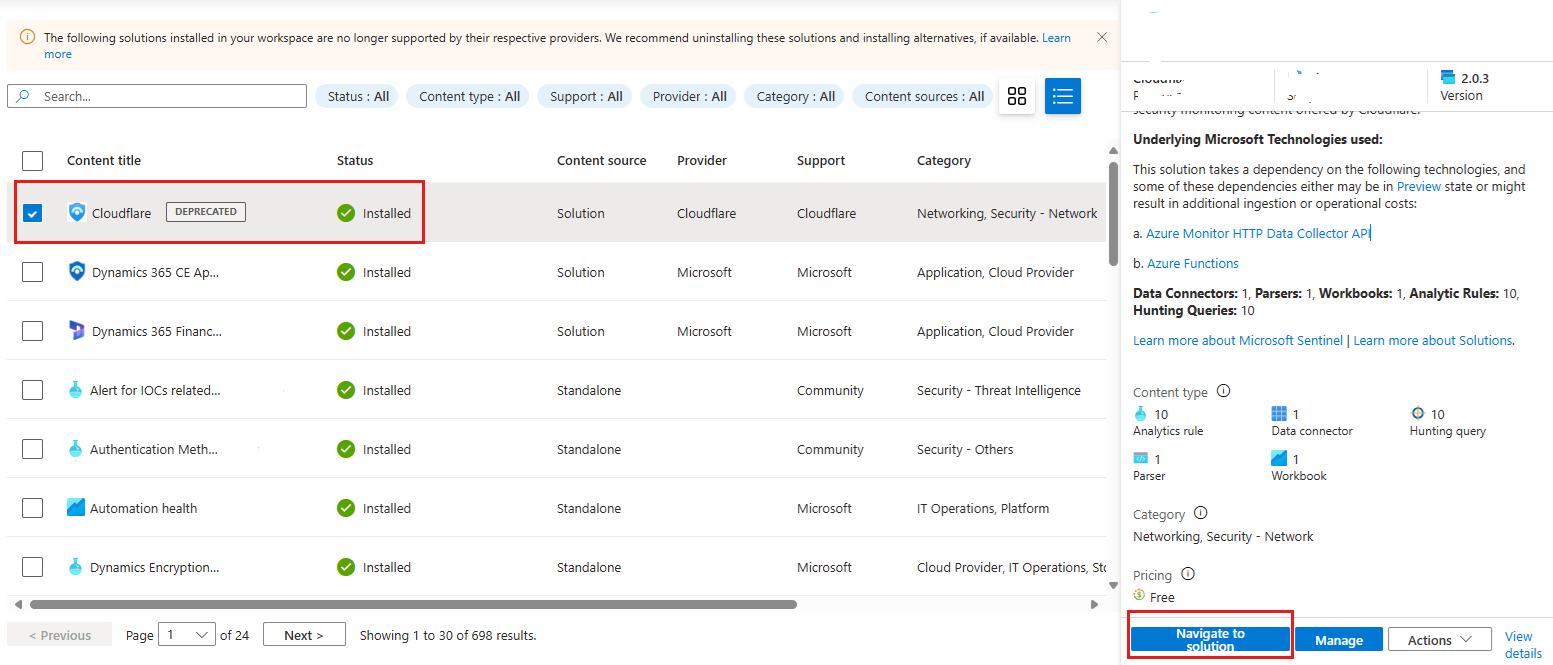Viewport: 1553px width, 665px height.
Task: Click the Automation health workbook icon
Action: (76, 508)
